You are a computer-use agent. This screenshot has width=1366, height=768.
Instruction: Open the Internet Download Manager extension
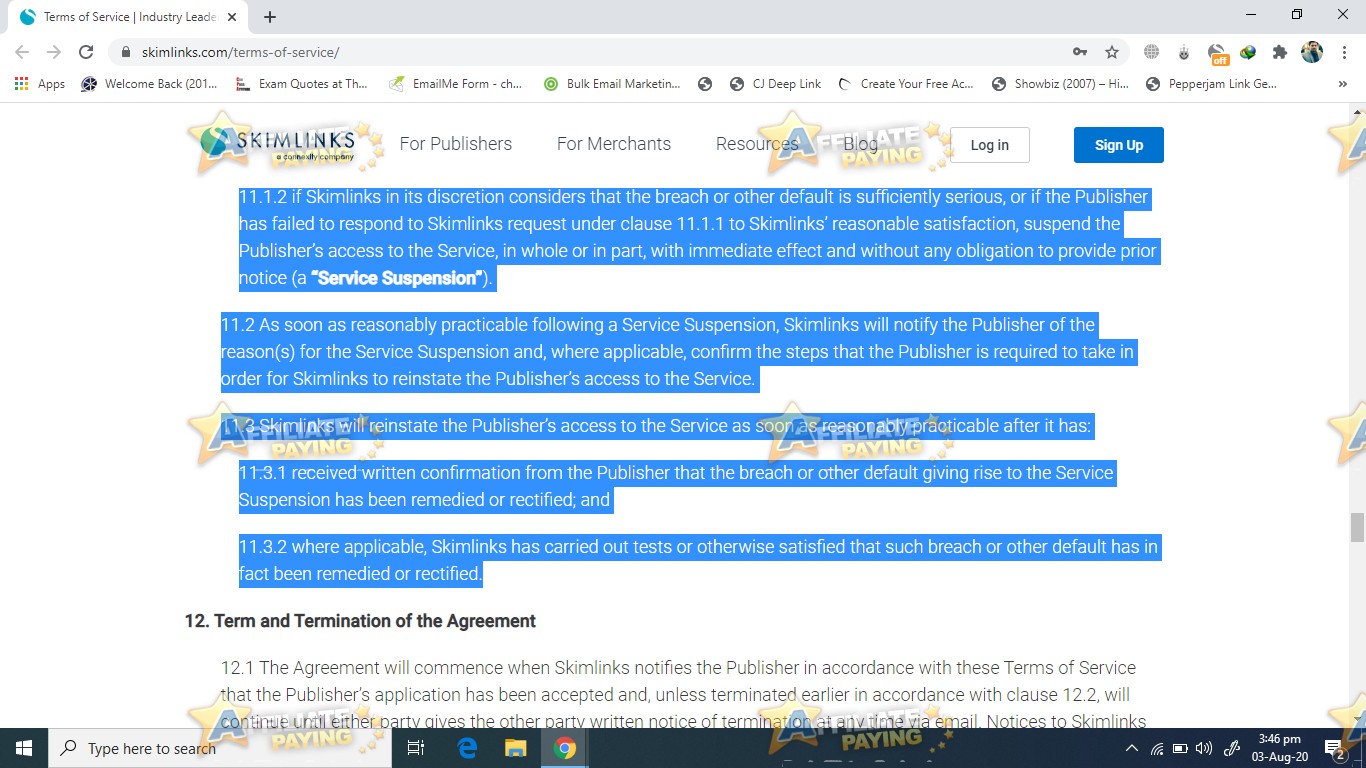[1248, 52]
